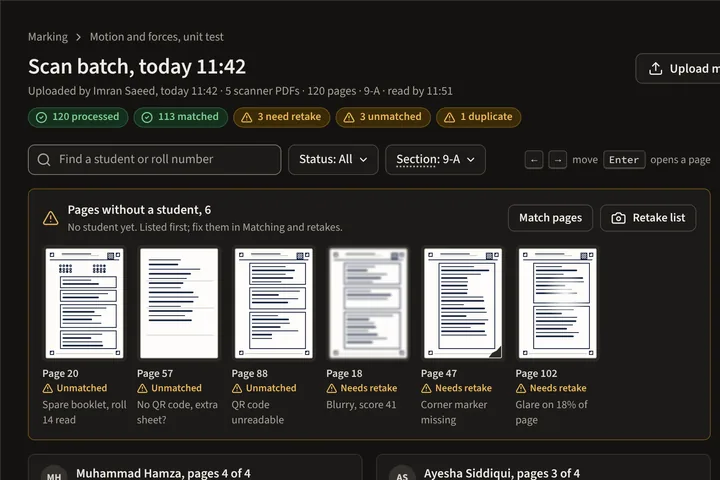Click the warning icon under Page 47
Image resolution: width=720 pixels, height=480 pixels.
(x=426, y=389)
